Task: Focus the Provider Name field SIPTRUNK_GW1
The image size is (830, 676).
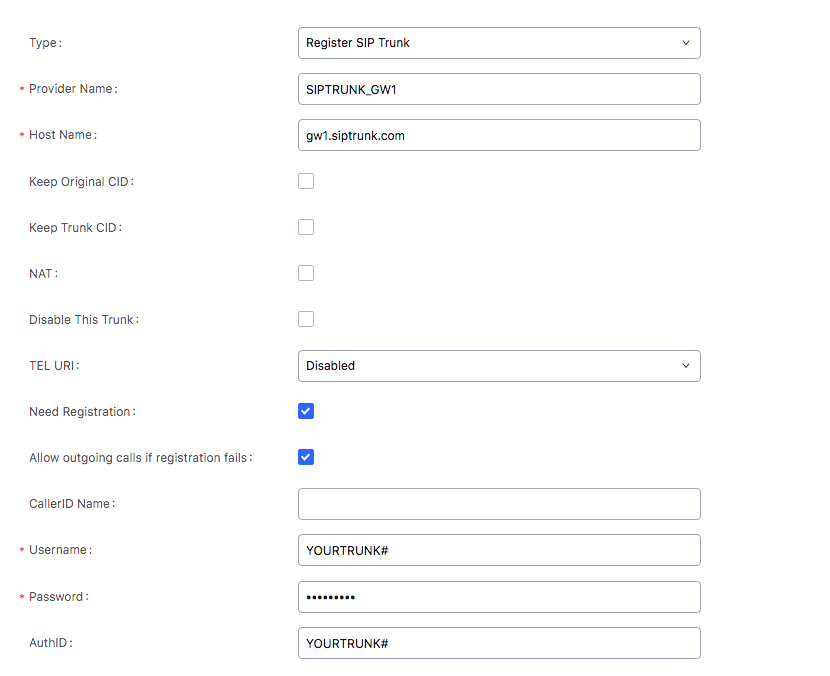Action: point(499,89)
